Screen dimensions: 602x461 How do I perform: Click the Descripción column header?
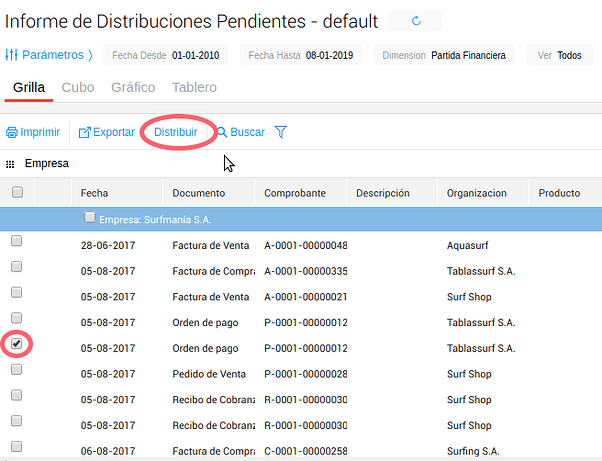pos(383,193)
